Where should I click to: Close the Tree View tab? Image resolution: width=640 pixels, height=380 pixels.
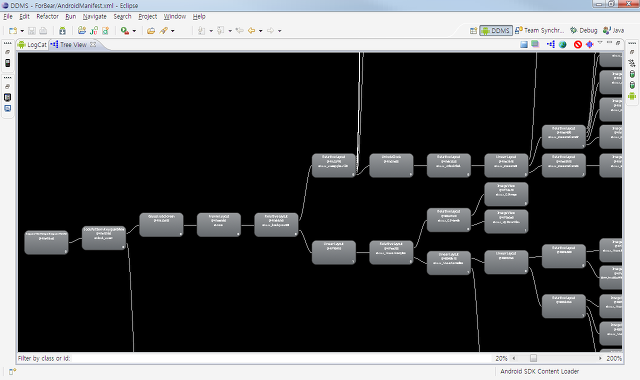click(x=93, y=44)
